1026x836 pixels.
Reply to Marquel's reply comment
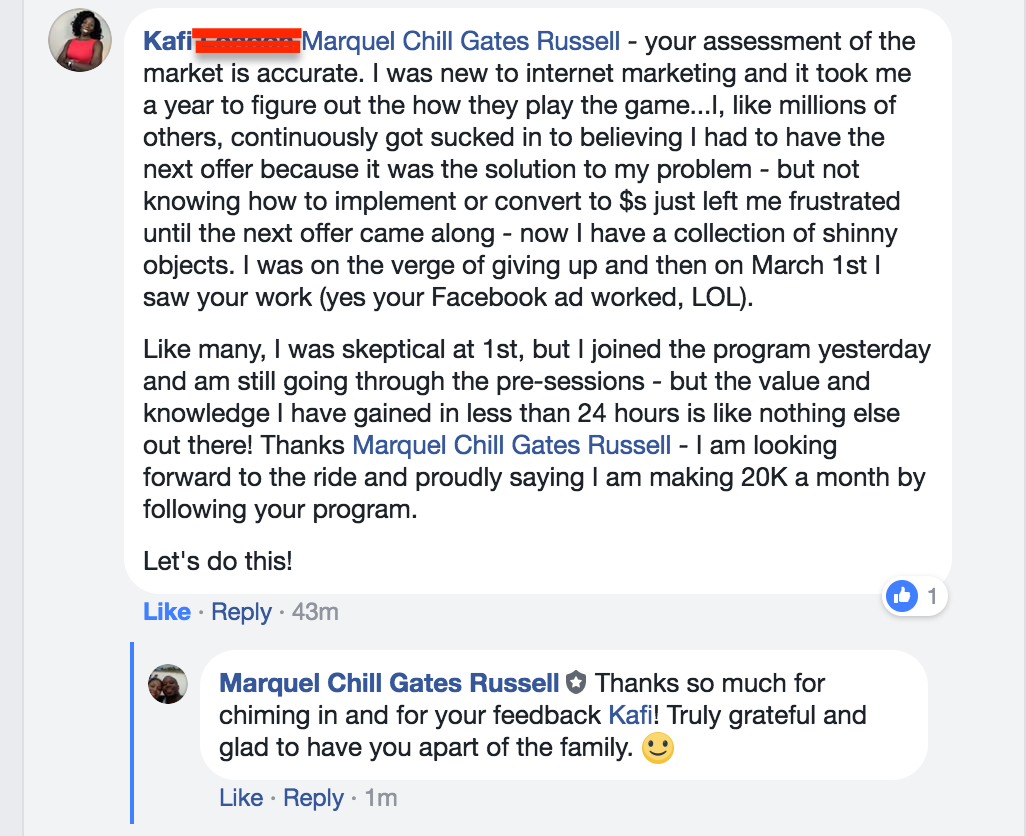tap(313, 798)
